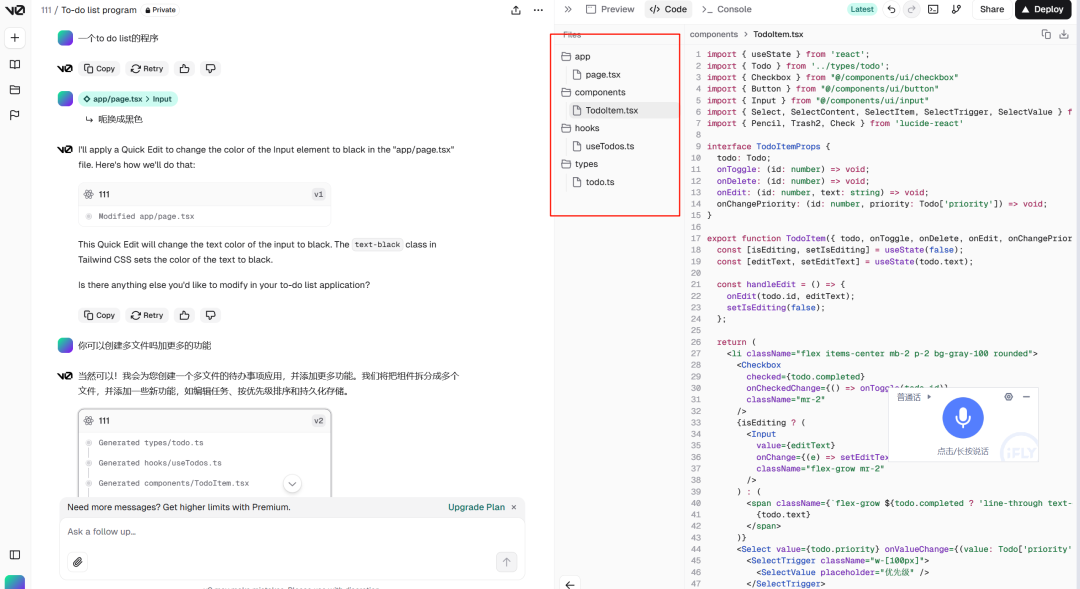The image size is (1080, 589).
Task: Select useTodos.ts in the file tree
Action: point(608,145)
